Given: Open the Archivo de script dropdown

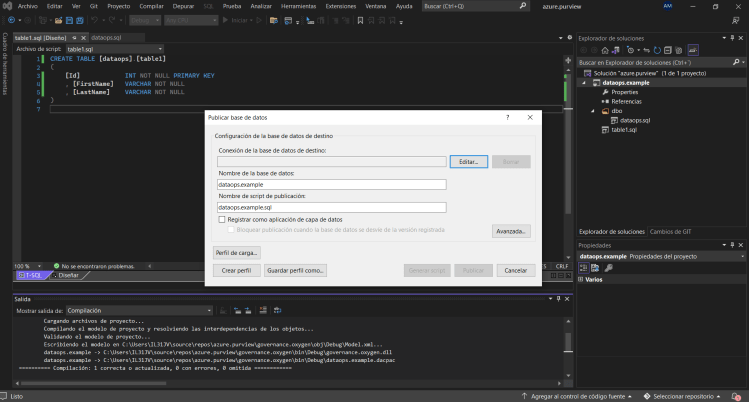Looking at the screenshot, I should click(x=161, y=48).
